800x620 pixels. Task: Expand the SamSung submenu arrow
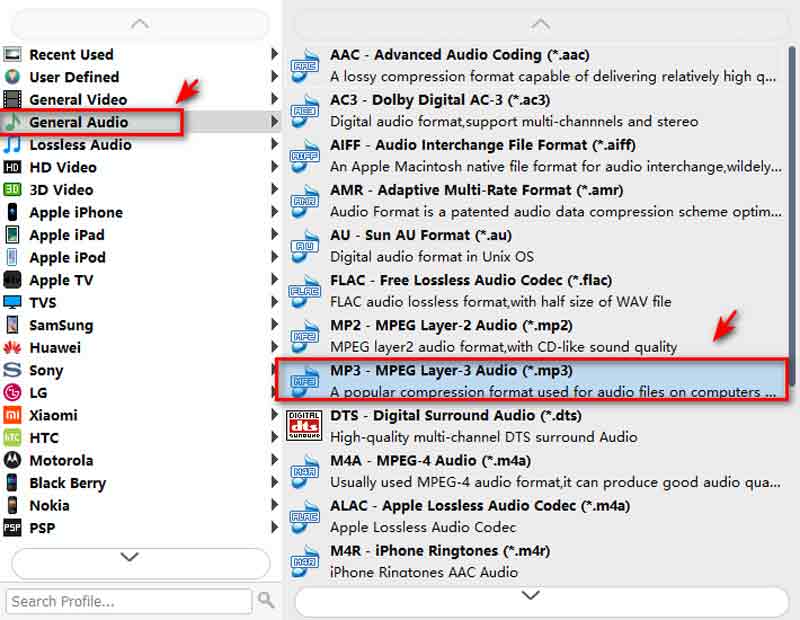pyautogui.click(x=274, y=324)
